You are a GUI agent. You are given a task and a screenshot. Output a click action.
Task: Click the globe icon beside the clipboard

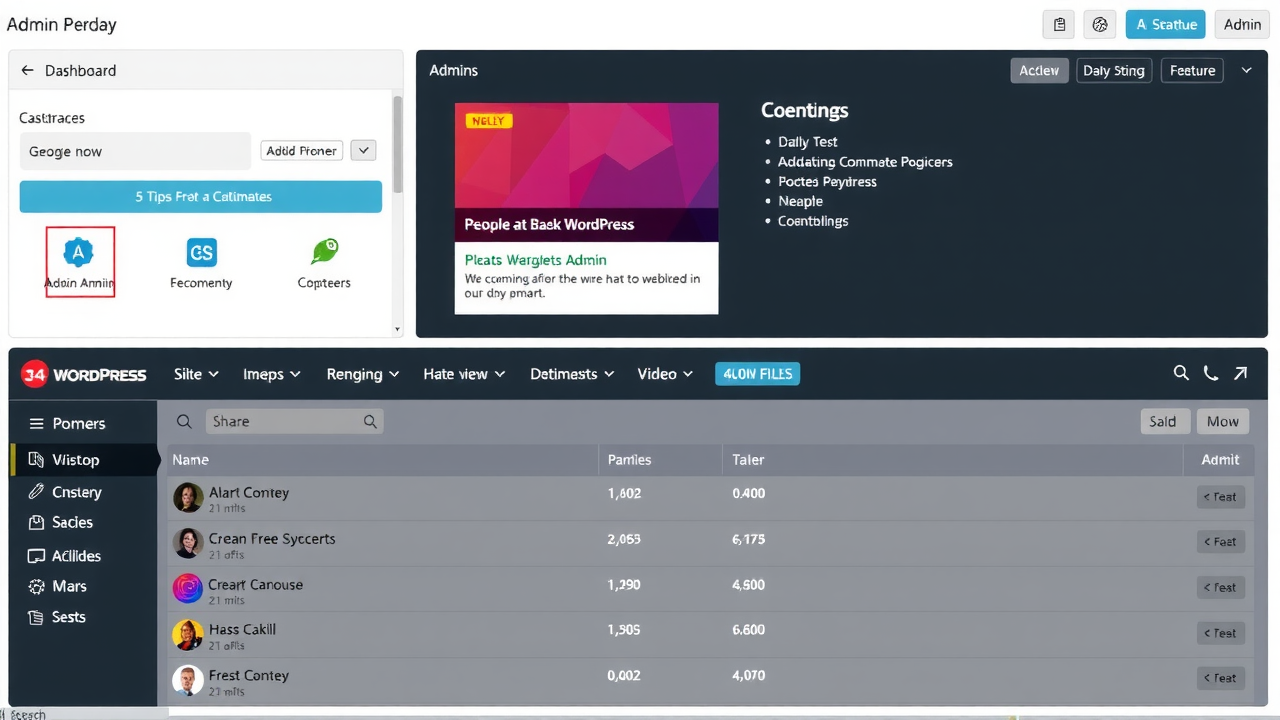click(x=1100, y=24)
